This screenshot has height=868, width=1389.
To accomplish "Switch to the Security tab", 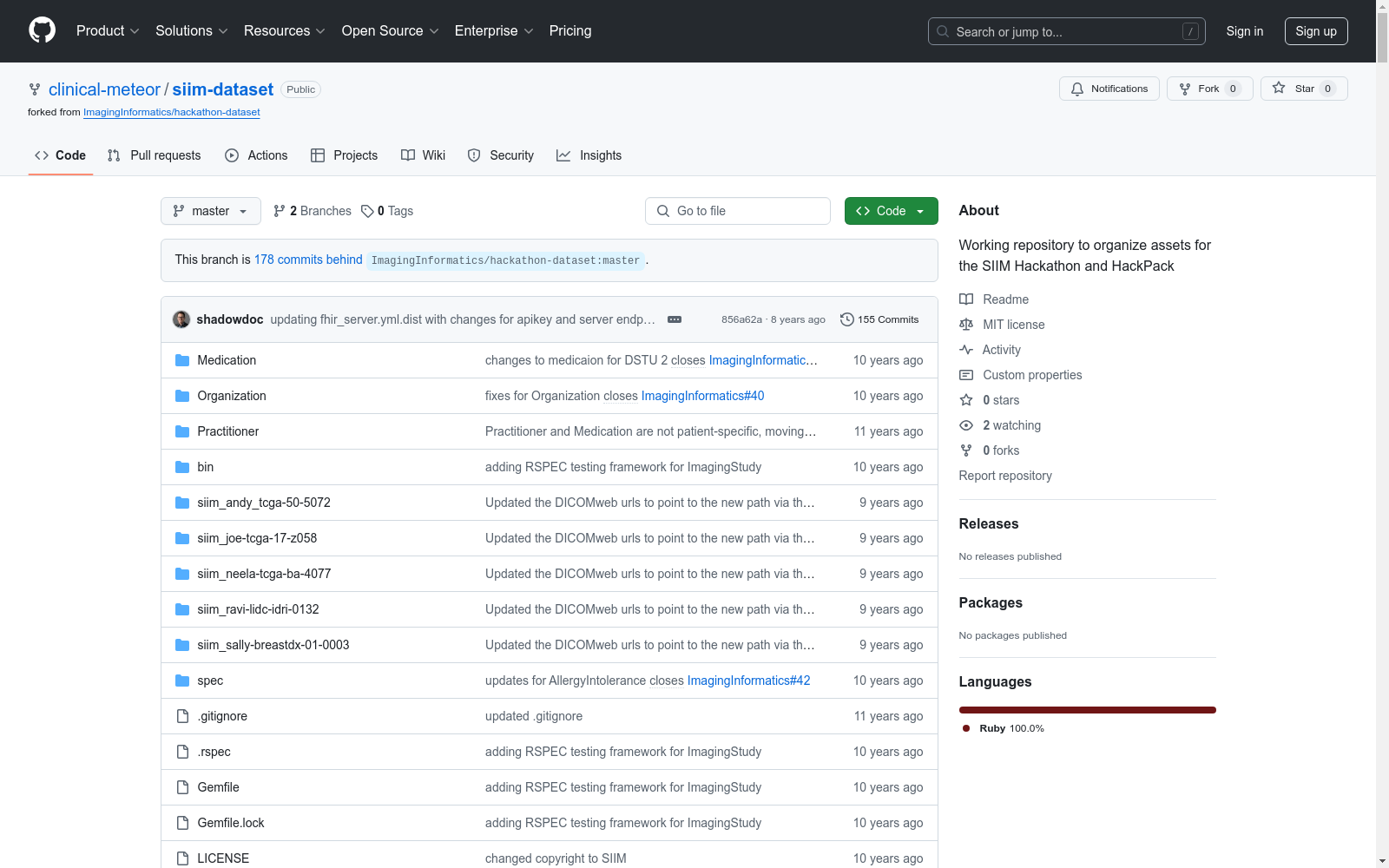I will 501,155.
